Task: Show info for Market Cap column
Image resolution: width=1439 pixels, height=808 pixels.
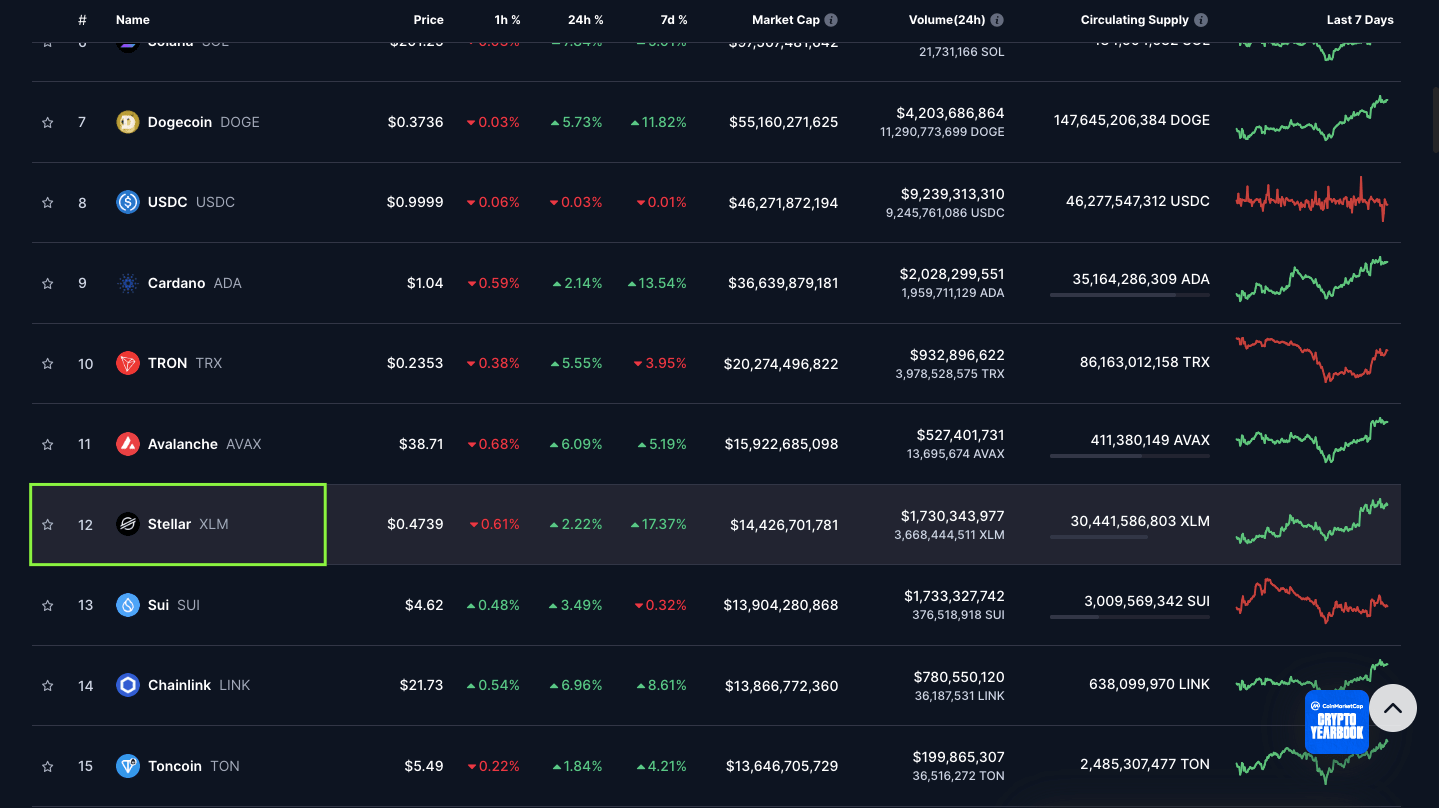Action: pos(831,20)
